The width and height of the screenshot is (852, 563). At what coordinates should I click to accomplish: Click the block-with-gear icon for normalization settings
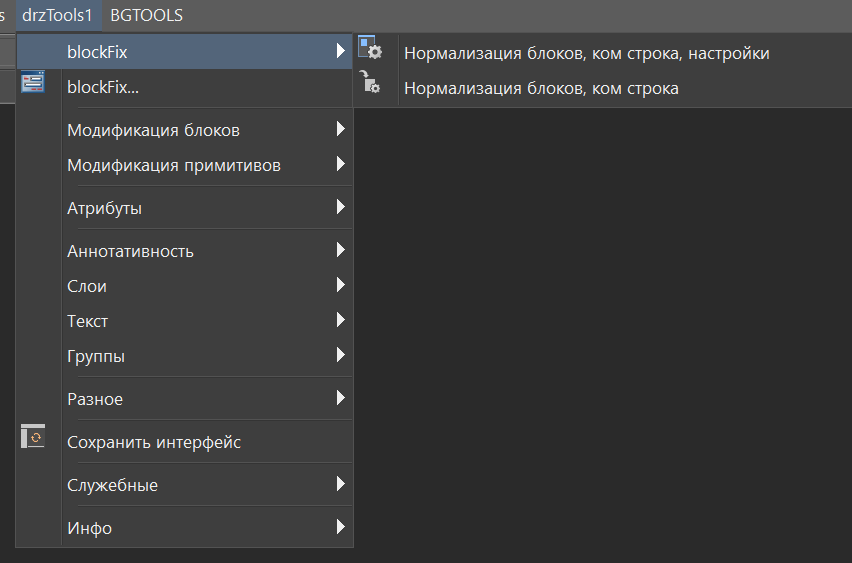tap(370, 47)
